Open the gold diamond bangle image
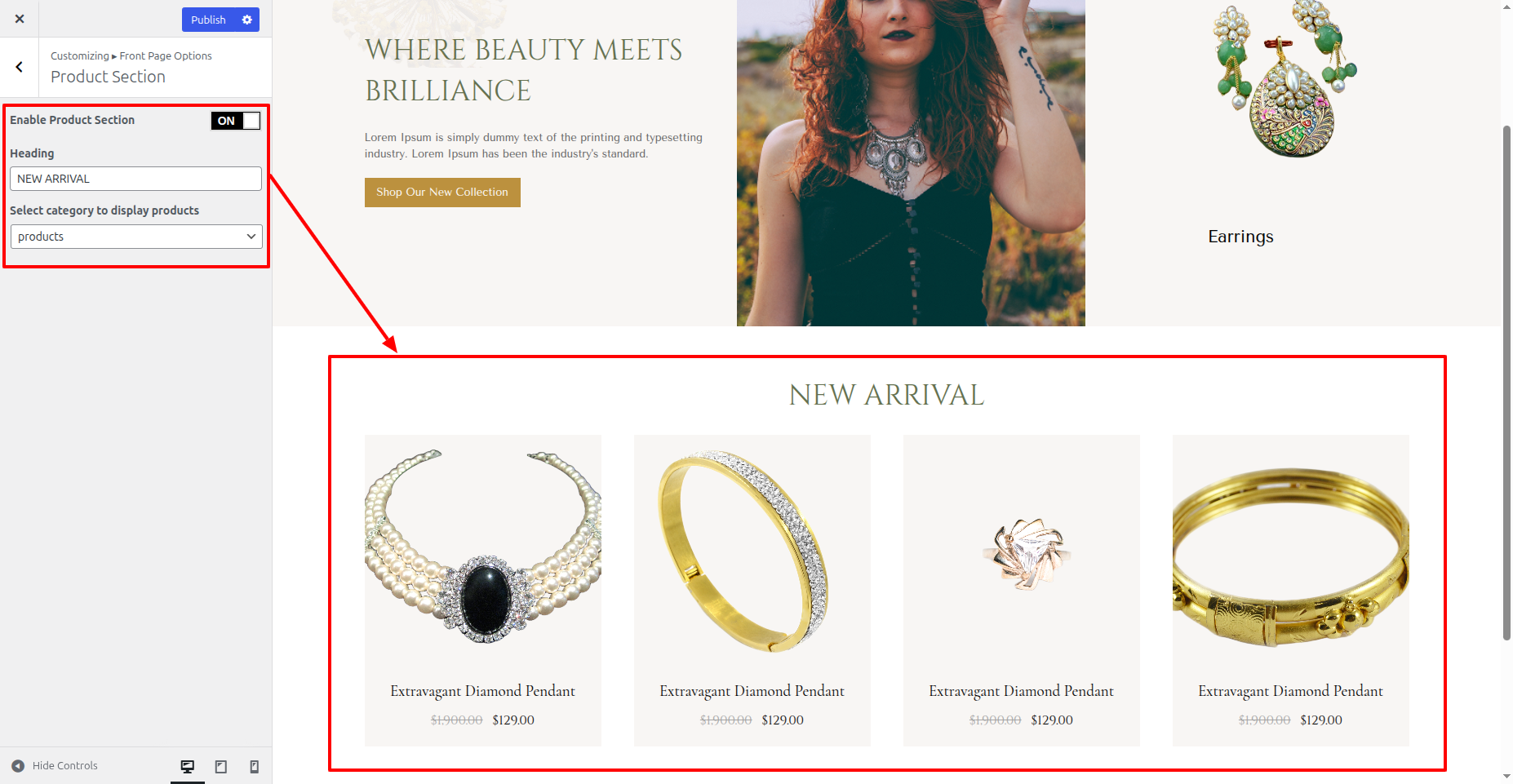This screenshot has width=1513, height=784. (x=752, y=547)
